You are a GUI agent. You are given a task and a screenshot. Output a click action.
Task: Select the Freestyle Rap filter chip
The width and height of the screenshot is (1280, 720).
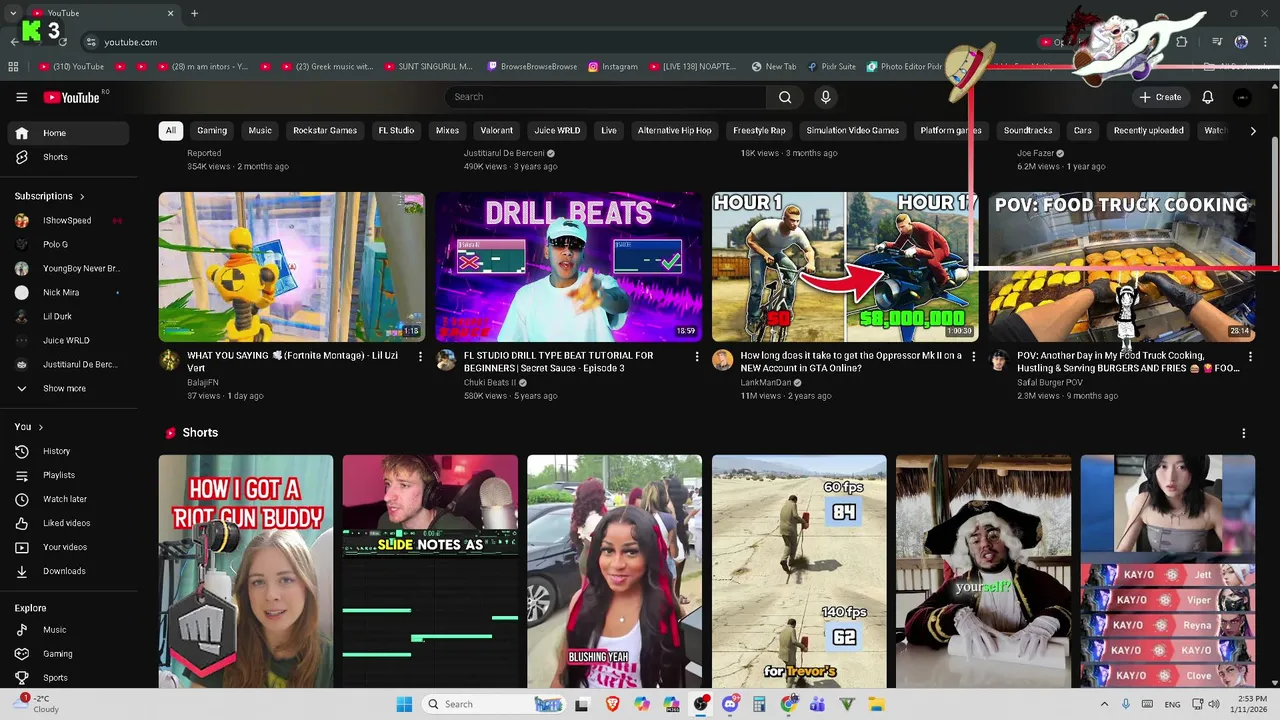pos(759,130)
